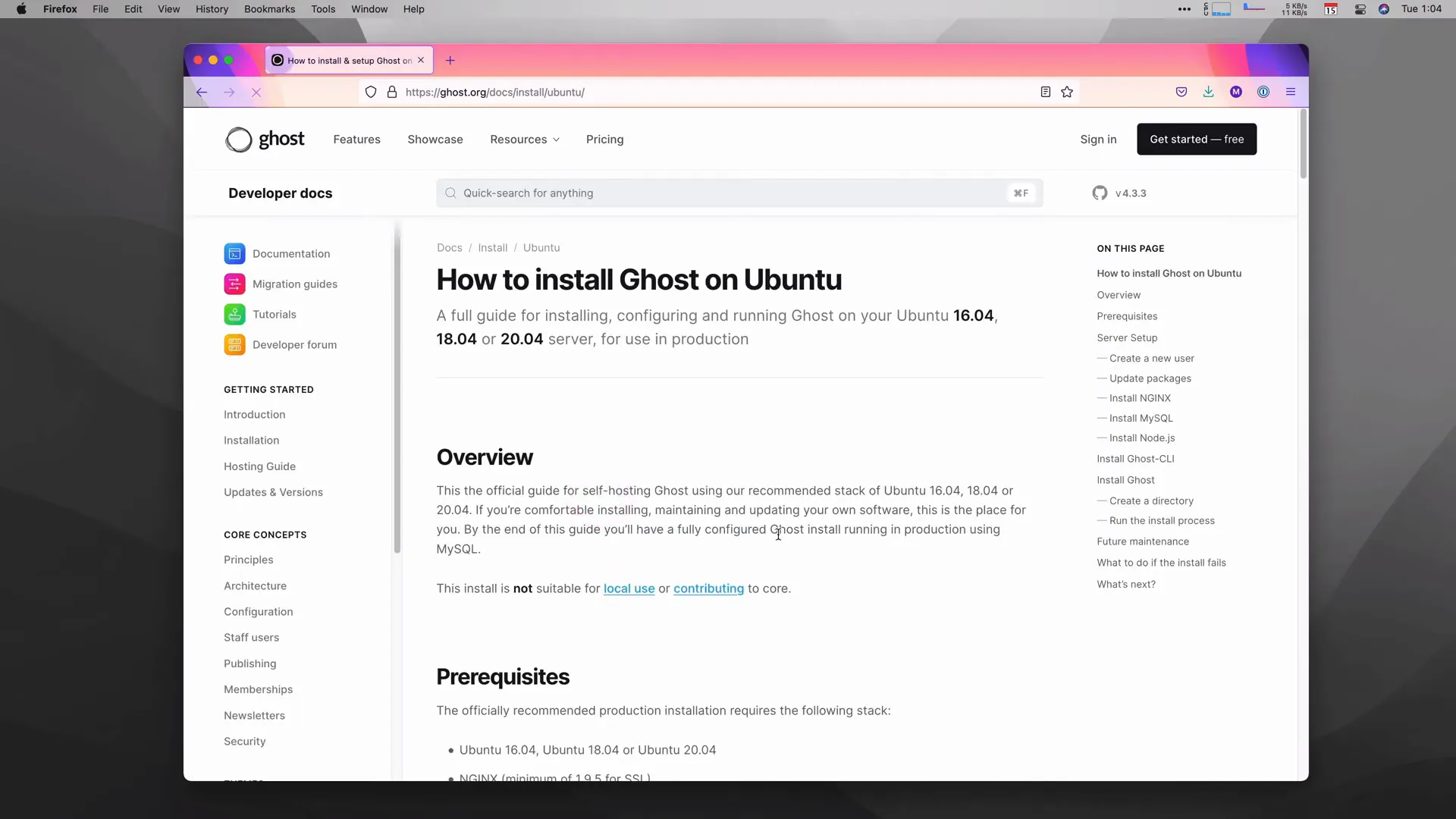This screenshot has height=819, width=1456.
Task: Click the GitHub icon next to v4.3.3
Action: [x=1100, y=193]
